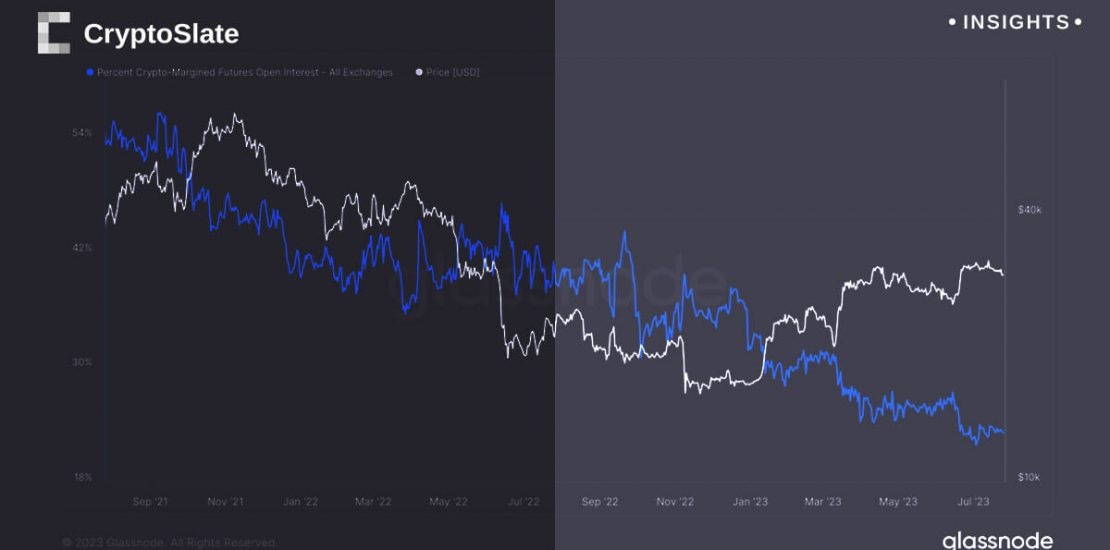Click the 30% y-axis label
Image resolution: width=1110 pixels, height=550 pixels.
click(83, 362)
